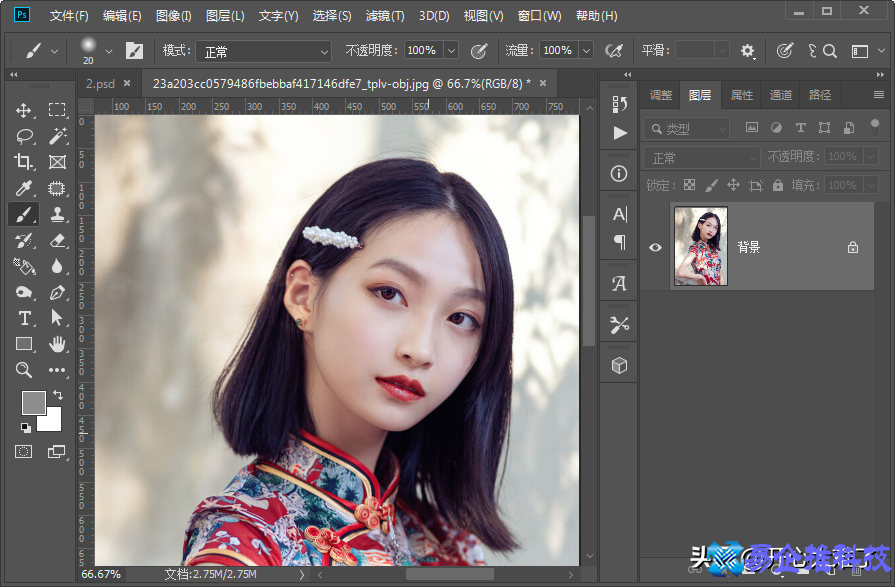Toggle the airbrush build-up option

click(x=614, y=50)
